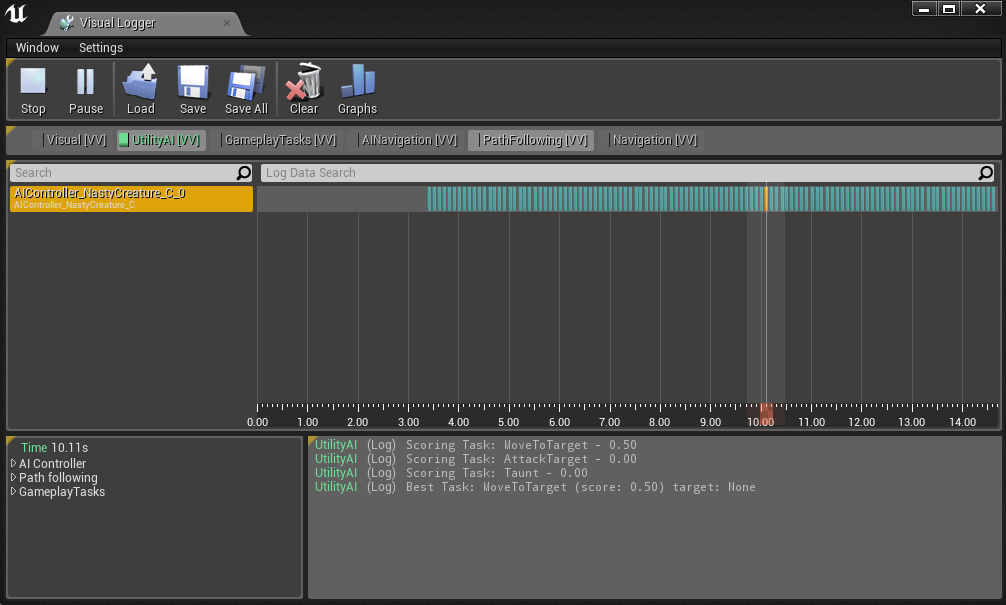
Task: Toggle the UtilityAI [VV] category filter
Action: click(x=161, y=140)
